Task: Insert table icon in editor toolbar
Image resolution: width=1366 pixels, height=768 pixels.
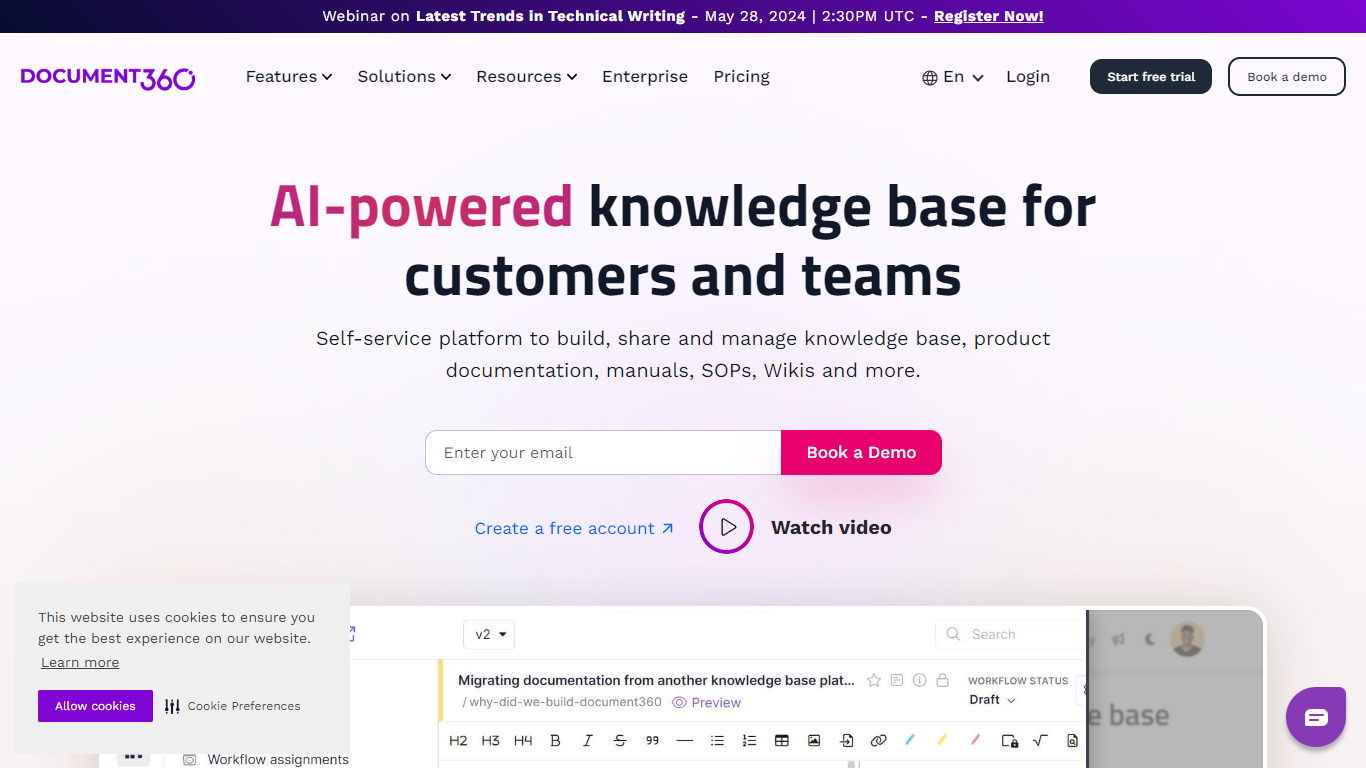Action: (x=782, y=741)
